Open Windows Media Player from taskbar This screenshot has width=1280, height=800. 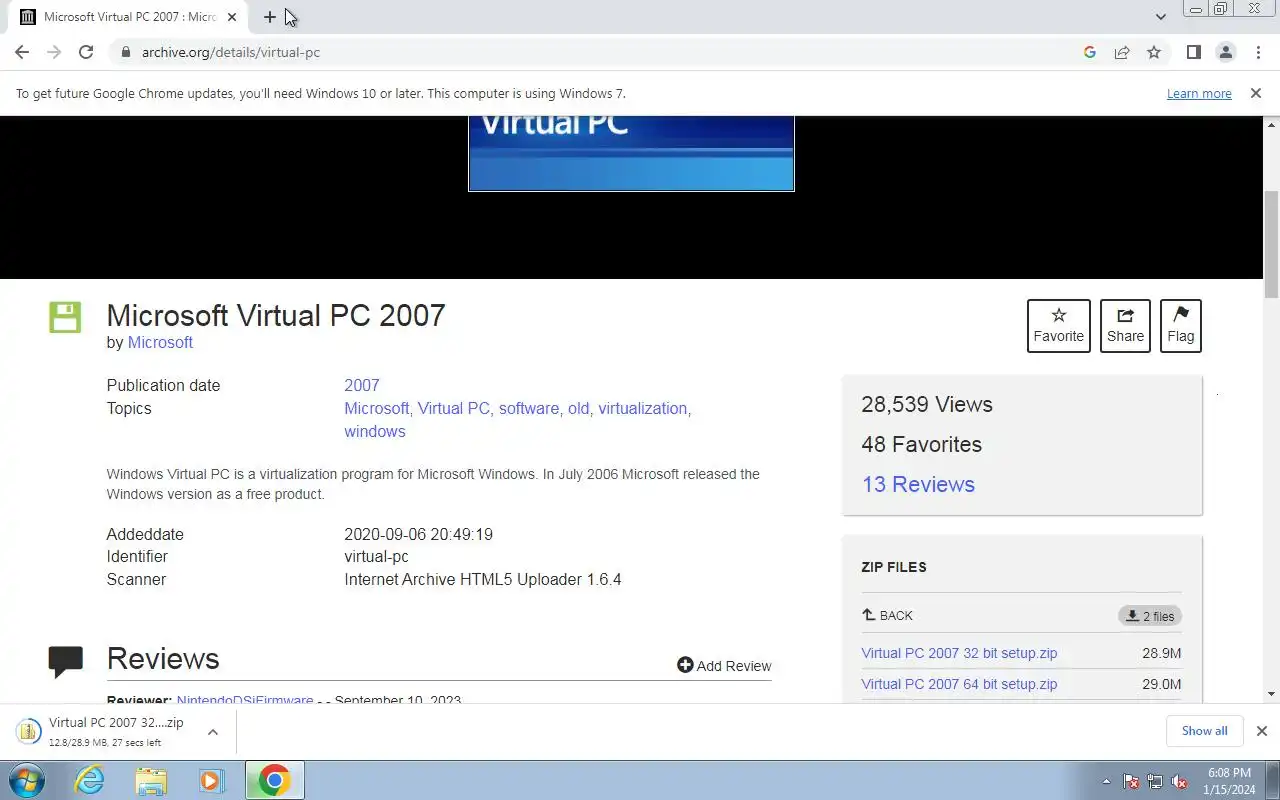point(212,780)
